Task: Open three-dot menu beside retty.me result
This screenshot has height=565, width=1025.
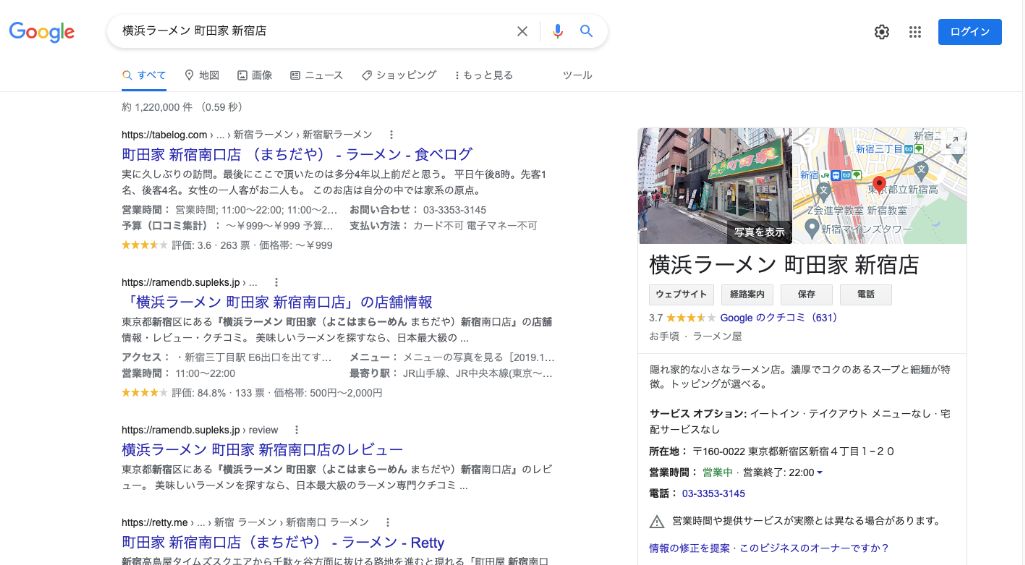Action: pos(387,522)
